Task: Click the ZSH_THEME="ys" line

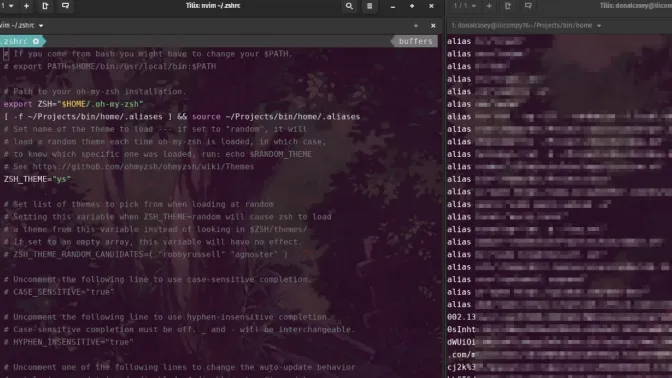Action: coord(37,179)
